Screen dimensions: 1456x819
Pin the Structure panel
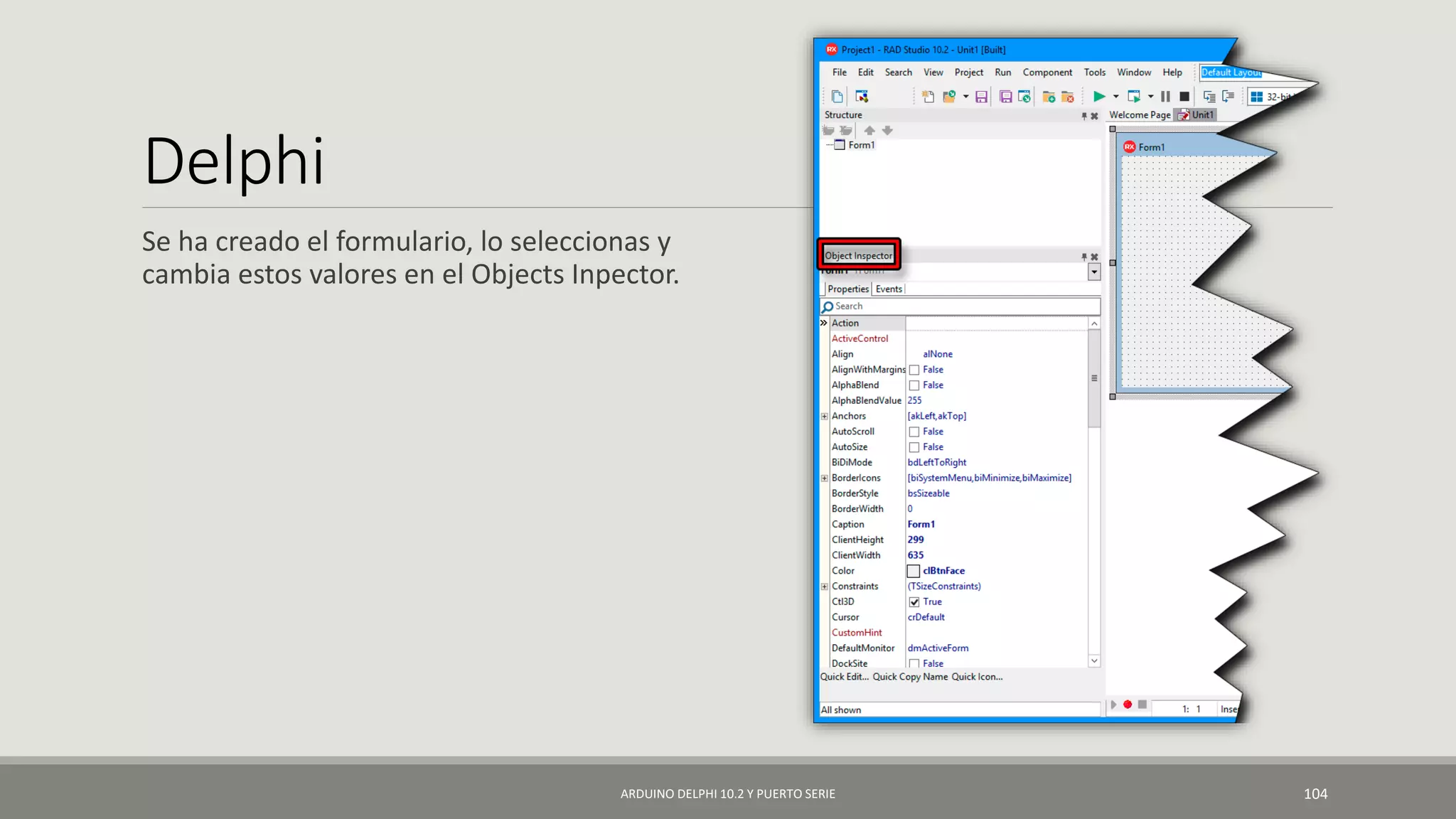pyautogui.click(x=1084, y=116)
